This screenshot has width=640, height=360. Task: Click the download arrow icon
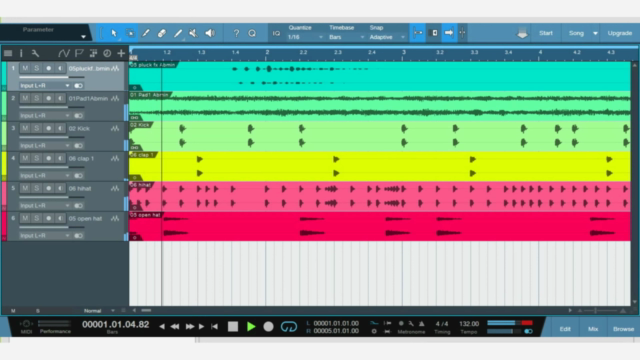[522, 33]
